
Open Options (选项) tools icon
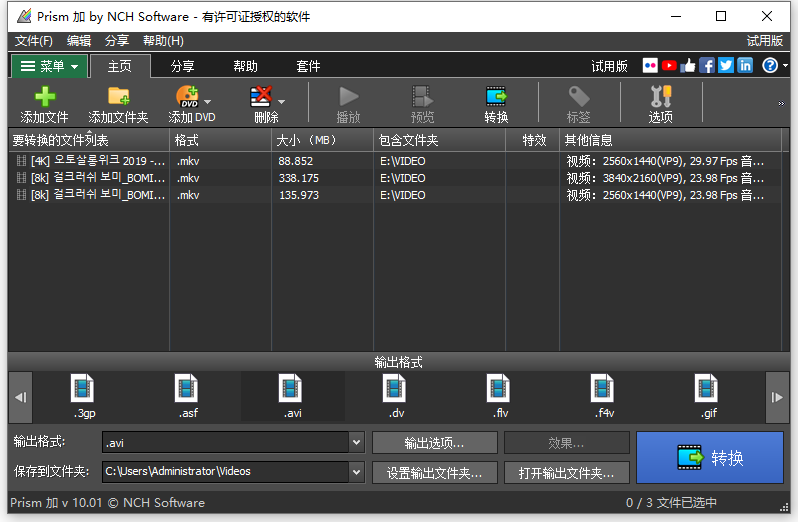pos(661,96)
